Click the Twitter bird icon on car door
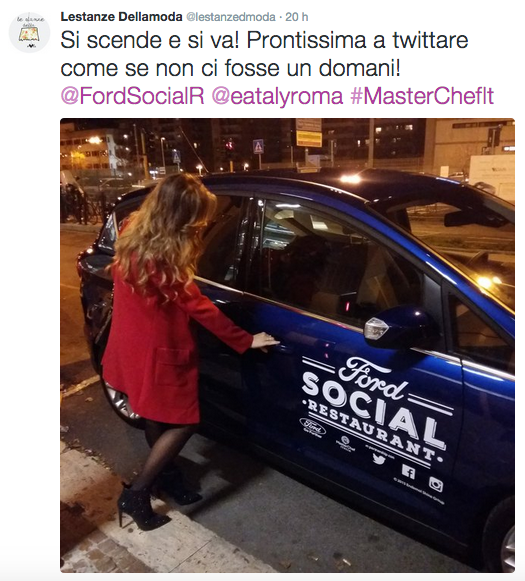The width and height of the screenshot is (525, 581). (379, 459)
